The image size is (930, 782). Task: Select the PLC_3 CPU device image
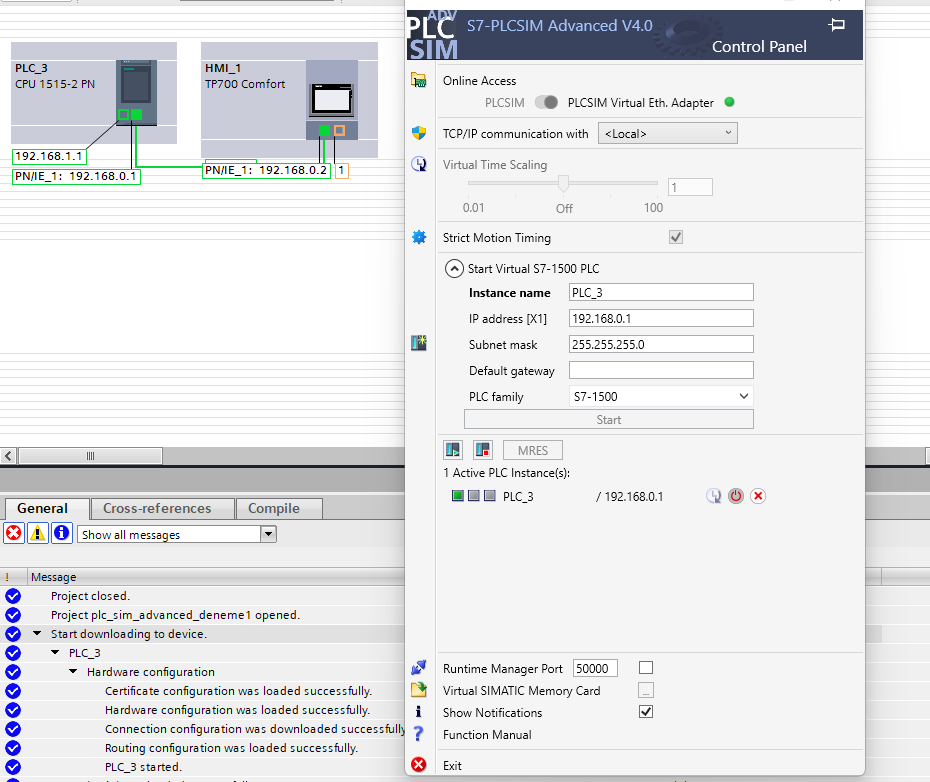[x=136, y=92]
